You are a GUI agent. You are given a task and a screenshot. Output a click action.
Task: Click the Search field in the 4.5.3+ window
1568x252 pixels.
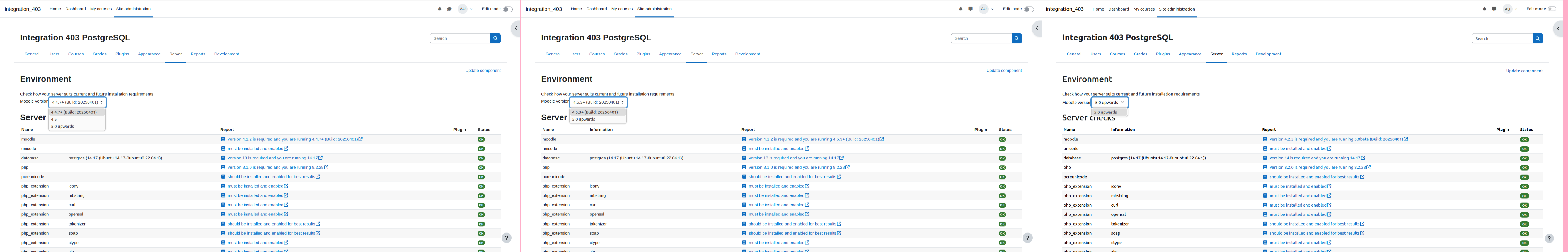(x=981, y=38)
